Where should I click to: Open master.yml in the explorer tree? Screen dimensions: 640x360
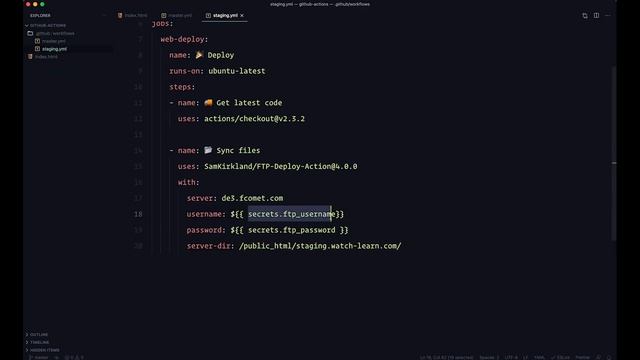50,41
